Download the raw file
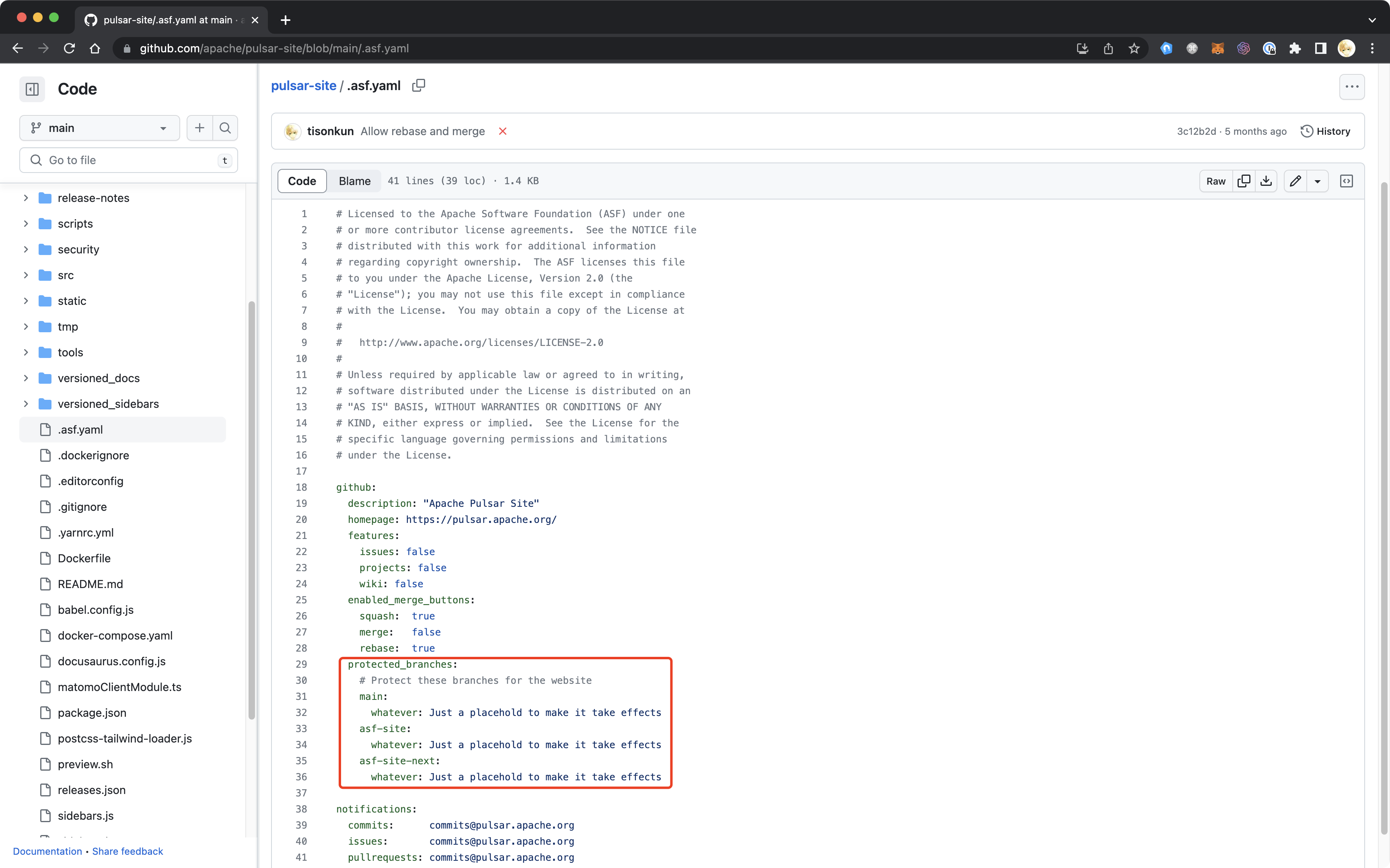This screenshot has width=1390, height=868. (1266, 181)
